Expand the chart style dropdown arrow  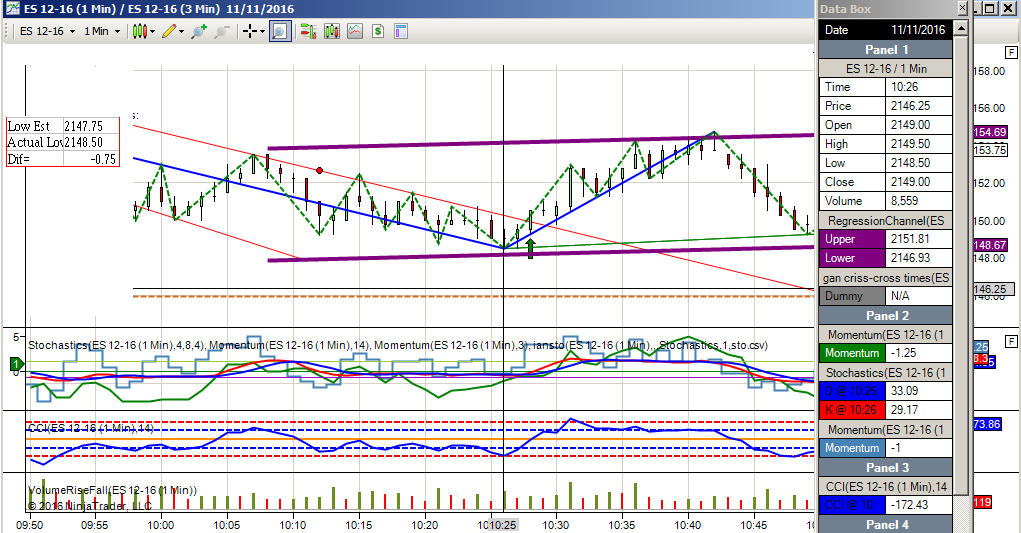pyautogui.click(x=152, y=31)
